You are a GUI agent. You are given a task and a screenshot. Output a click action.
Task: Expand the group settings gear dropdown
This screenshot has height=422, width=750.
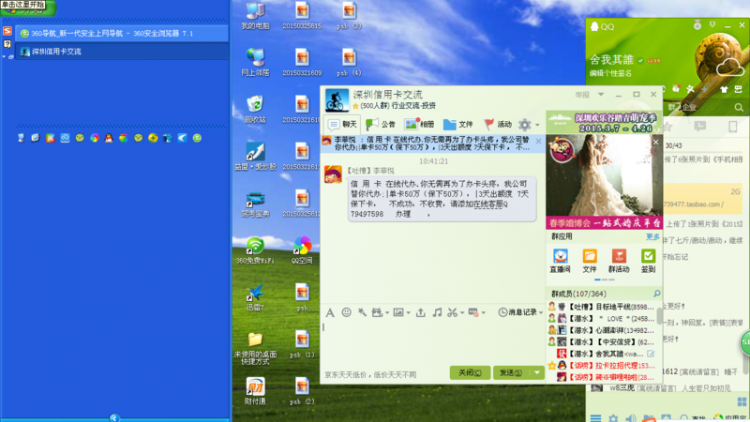[537, 125]
